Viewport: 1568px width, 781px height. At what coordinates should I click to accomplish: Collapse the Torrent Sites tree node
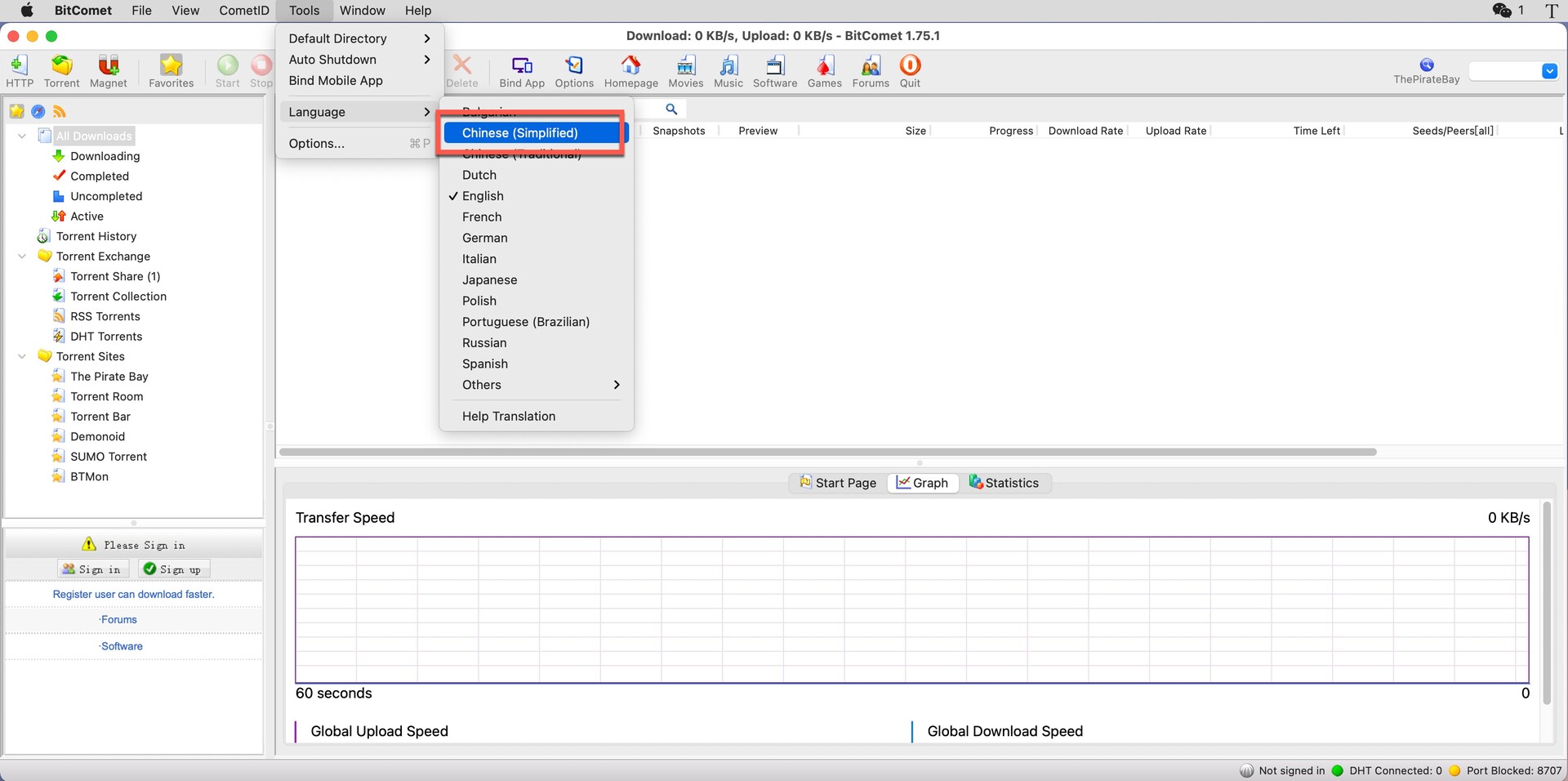22,356
